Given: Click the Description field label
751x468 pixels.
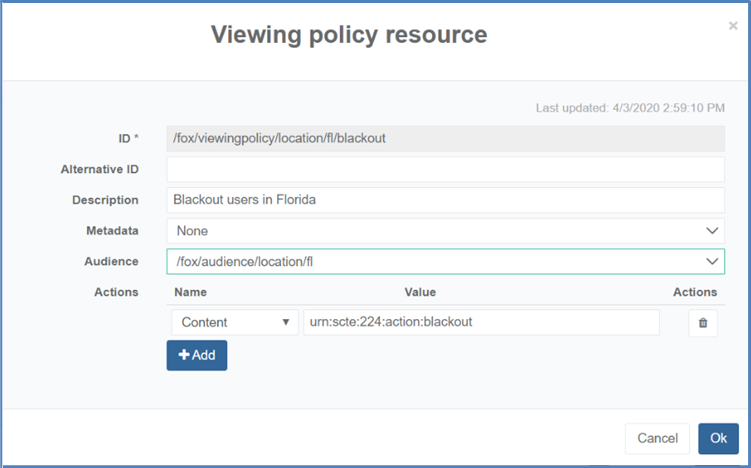Looking at the screenshot, I should tap(105, 200).
